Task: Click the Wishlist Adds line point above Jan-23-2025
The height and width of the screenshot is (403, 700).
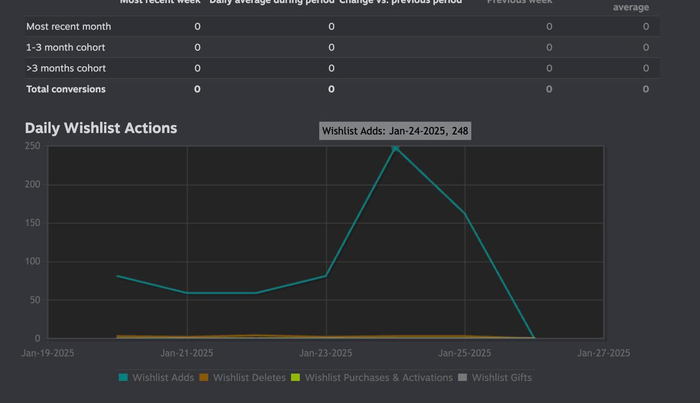Action: click(x=327, y=276)
